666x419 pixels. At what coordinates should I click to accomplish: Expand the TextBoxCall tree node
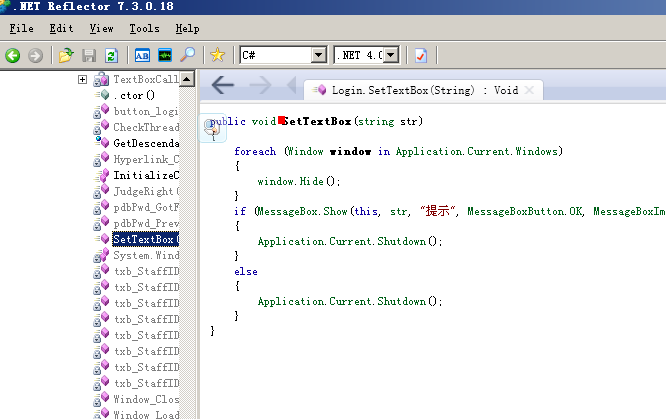(x=83, y=79)
